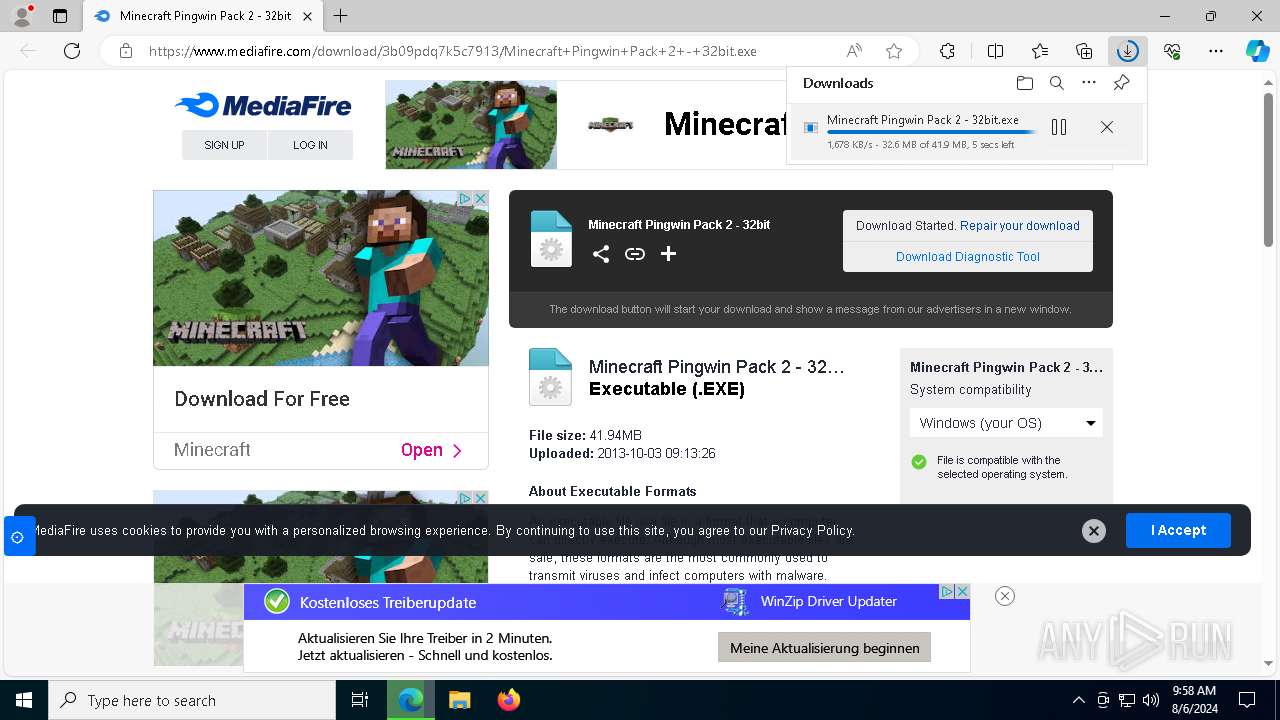1280x720 pixels.
Task: Toggle Split screen view
Action: [x=995, y=51]
